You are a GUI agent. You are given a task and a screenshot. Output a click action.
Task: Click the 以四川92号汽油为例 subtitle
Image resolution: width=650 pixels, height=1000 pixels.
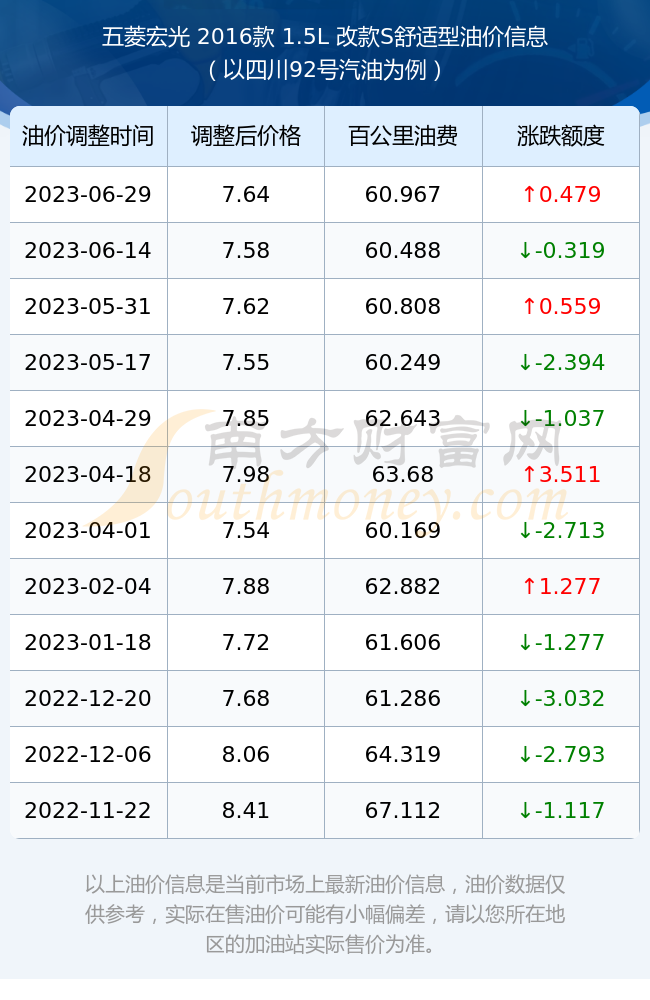(x=325, y=70)
